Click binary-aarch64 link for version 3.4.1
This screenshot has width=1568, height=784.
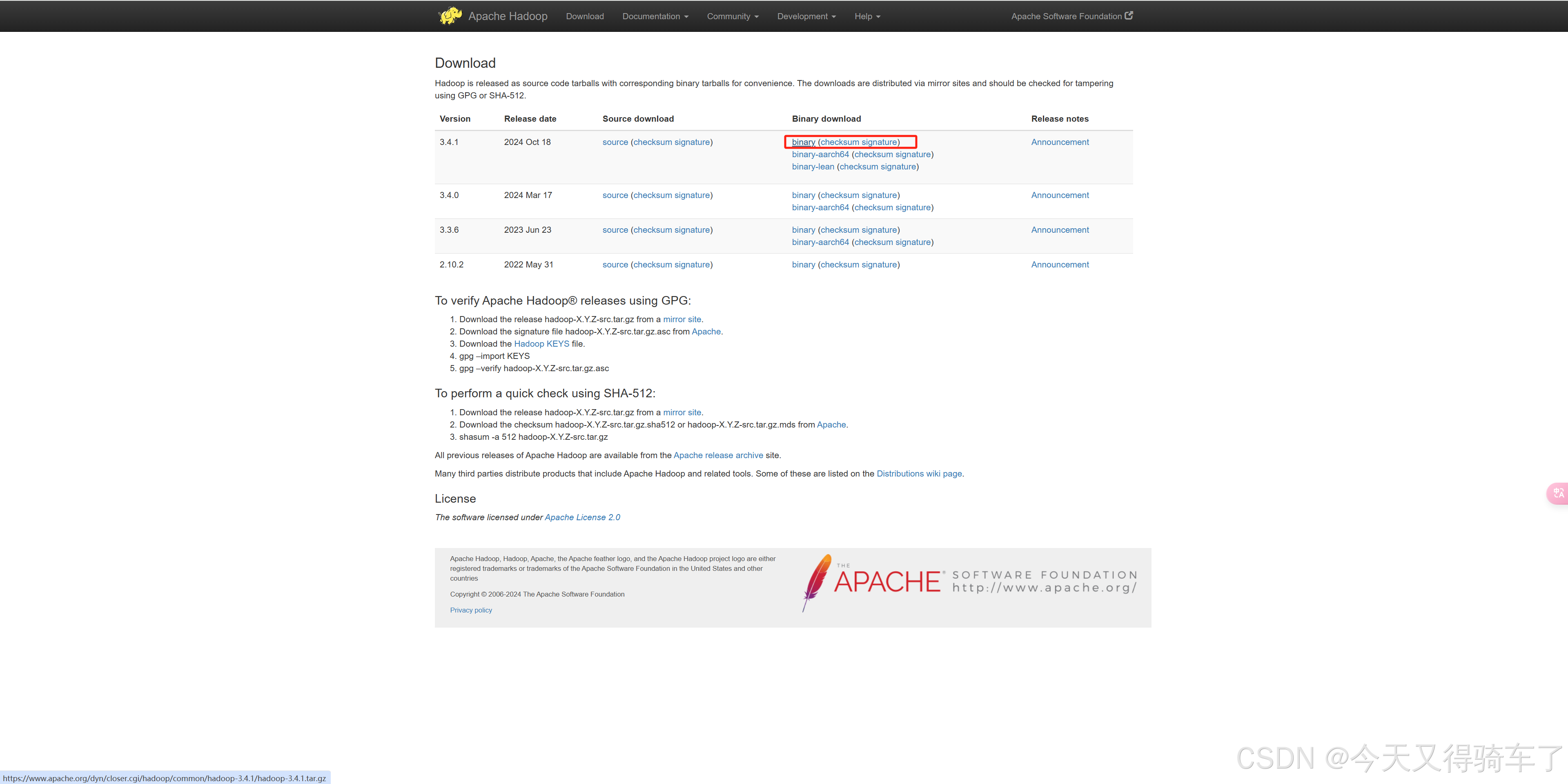820,155
